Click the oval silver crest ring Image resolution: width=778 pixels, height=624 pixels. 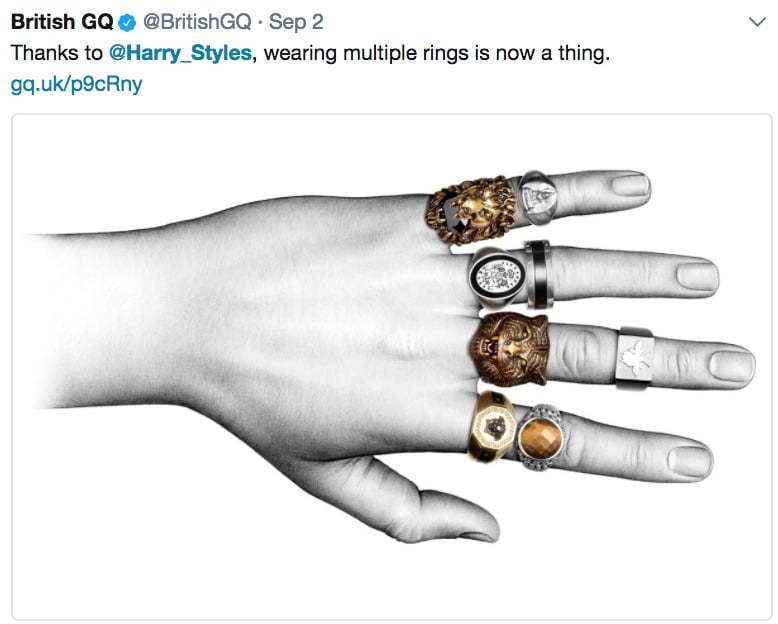(498, 276)
